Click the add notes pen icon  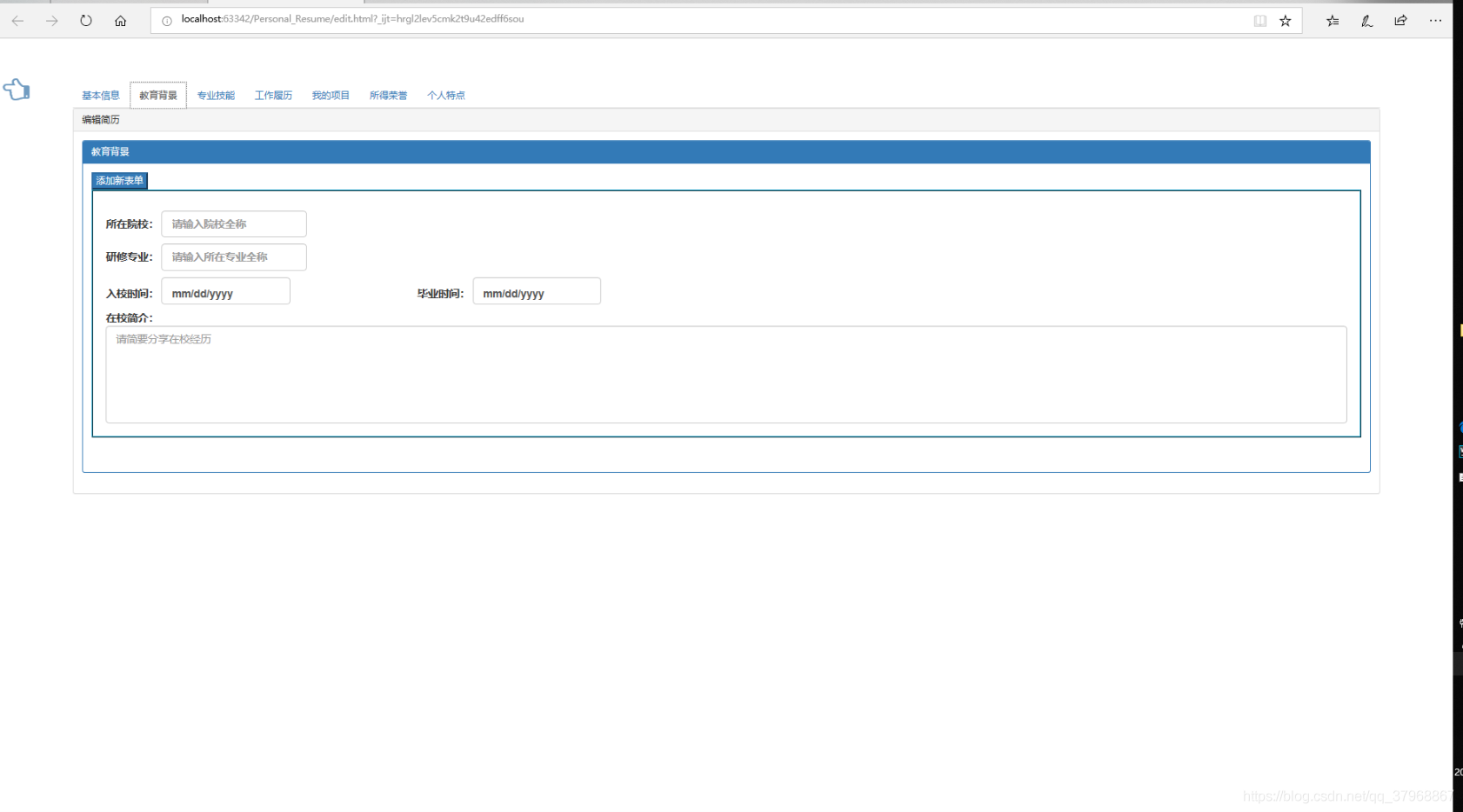tap(1366, 21)
